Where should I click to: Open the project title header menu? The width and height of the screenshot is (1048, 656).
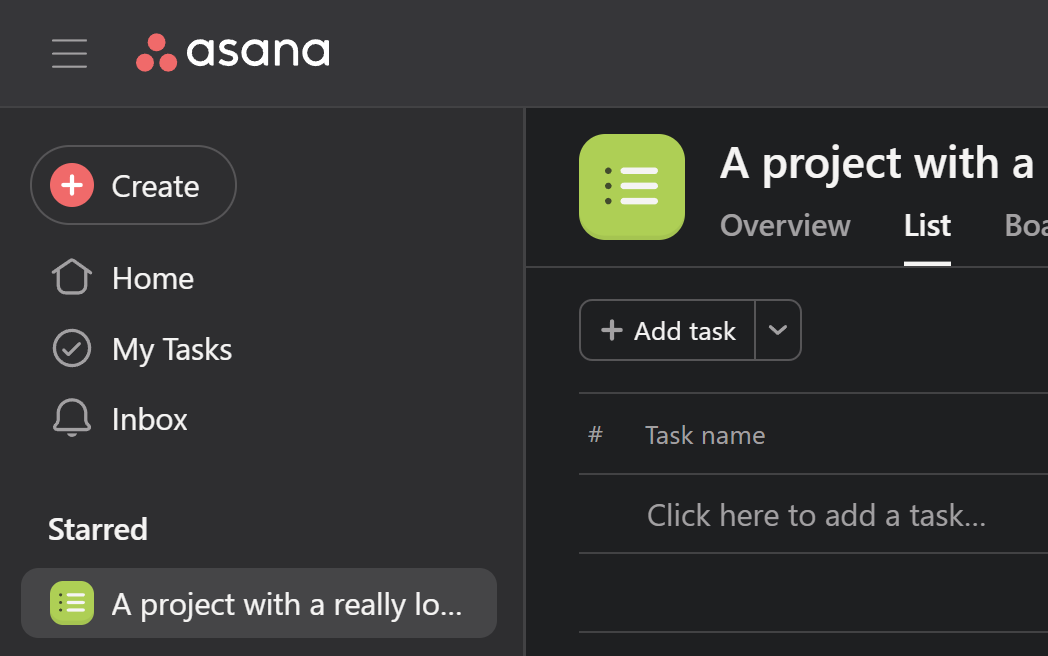[x=877, y=163]
